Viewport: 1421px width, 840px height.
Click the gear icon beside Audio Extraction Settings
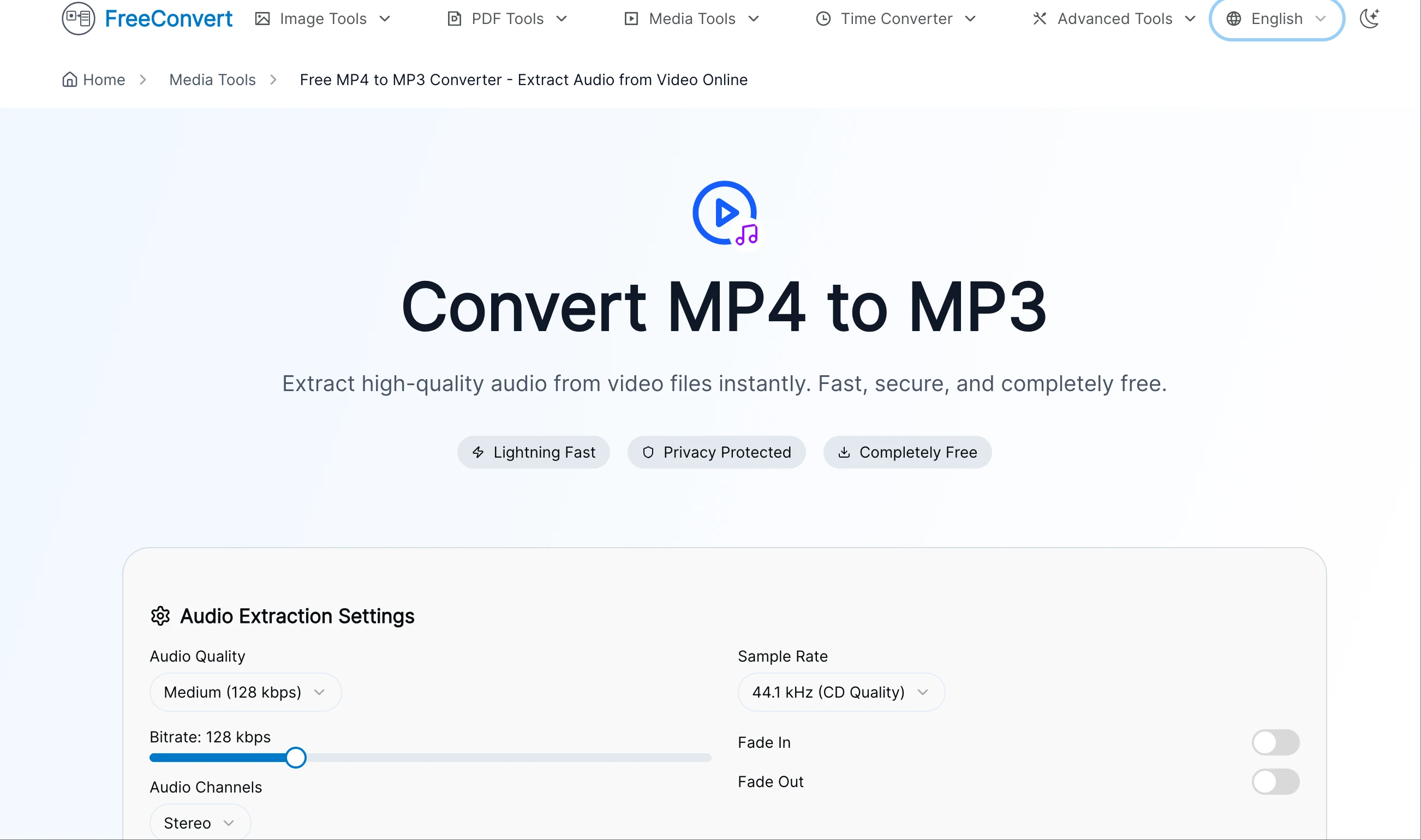coord(160,616)
